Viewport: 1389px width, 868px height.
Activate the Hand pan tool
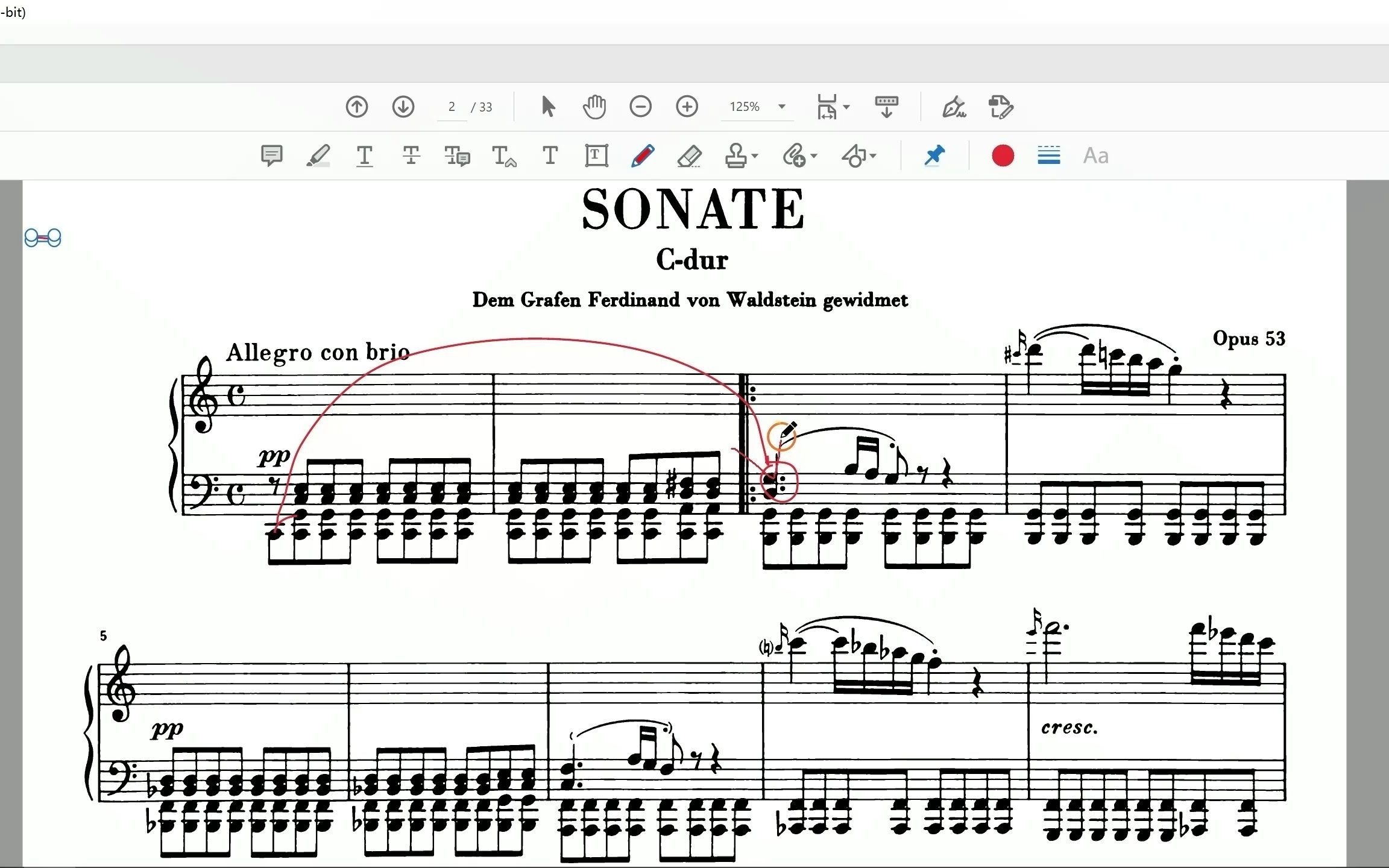pyautogui.click(x=594, y=107)
